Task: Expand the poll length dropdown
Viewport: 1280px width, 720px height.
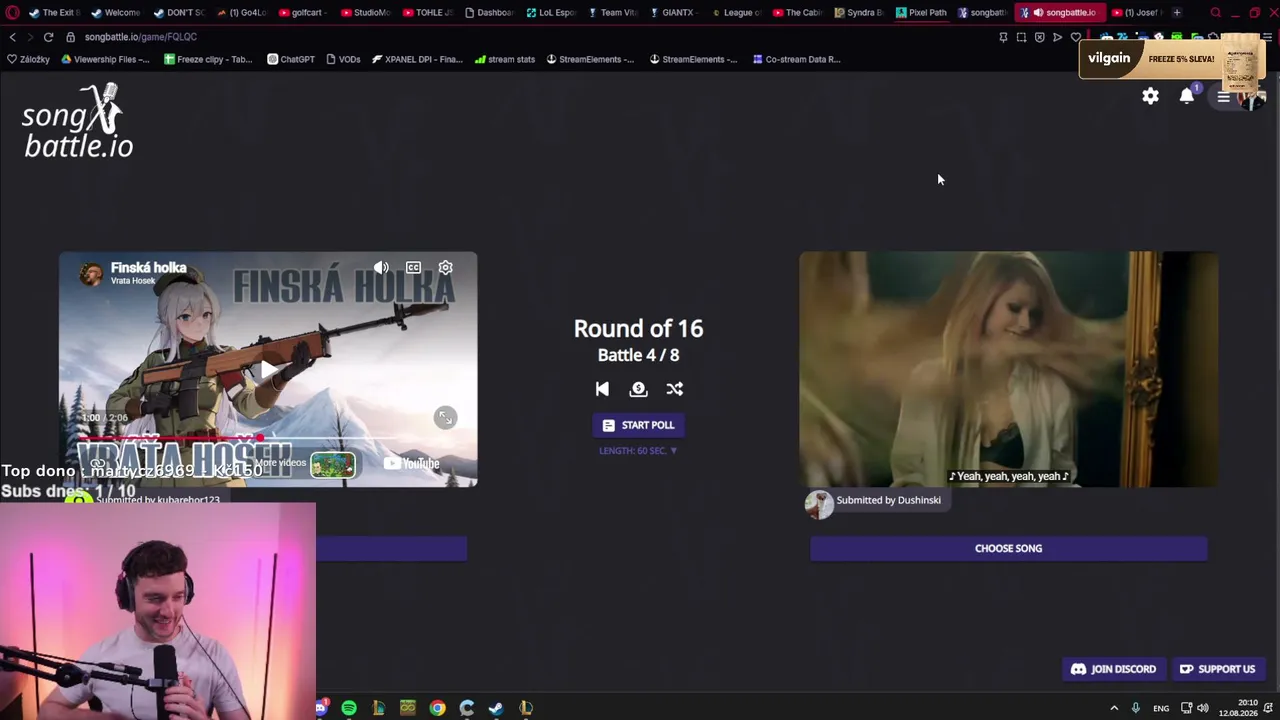Action: click(x=638, y=451)
